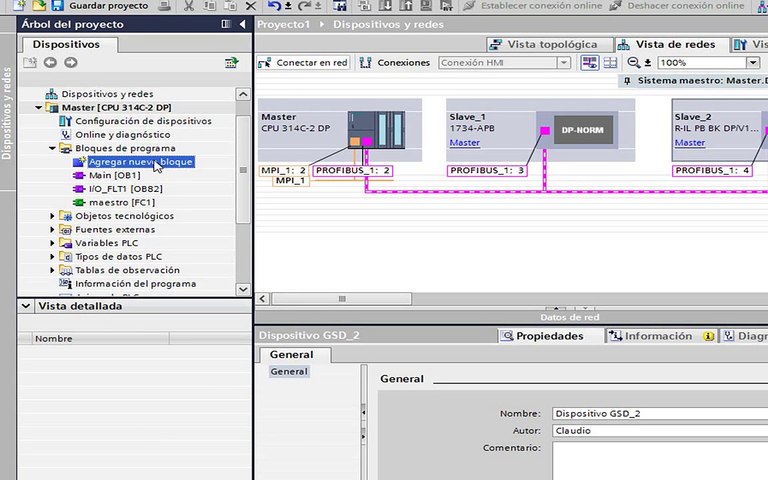Click Deshacer conexión online
The width and height of the screenshot is (768, 480).
(x=677, y=6)
